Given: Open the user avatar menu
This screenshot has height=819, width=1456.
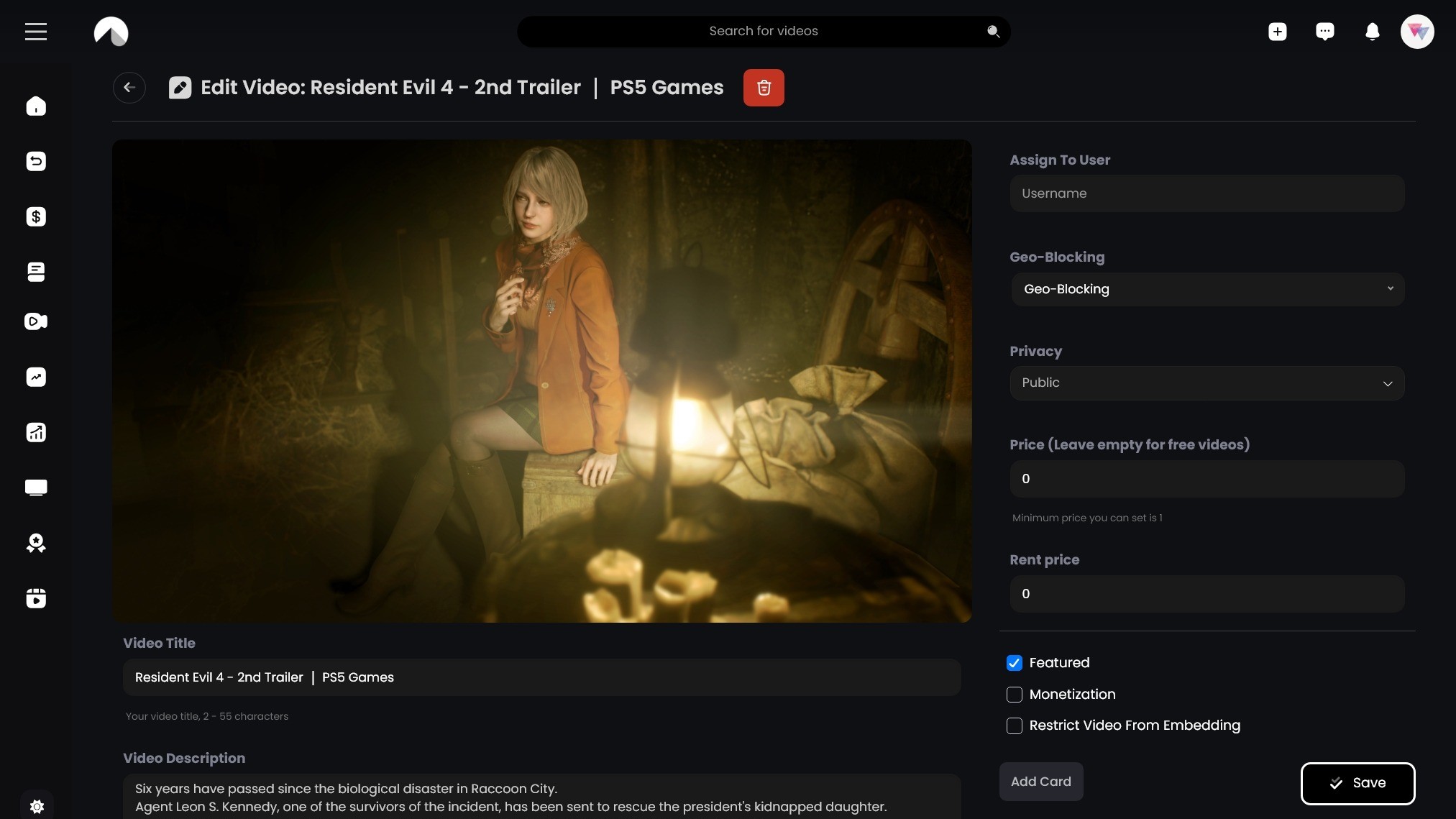Looking at the screenshot, I should (x=1417, y=32).
